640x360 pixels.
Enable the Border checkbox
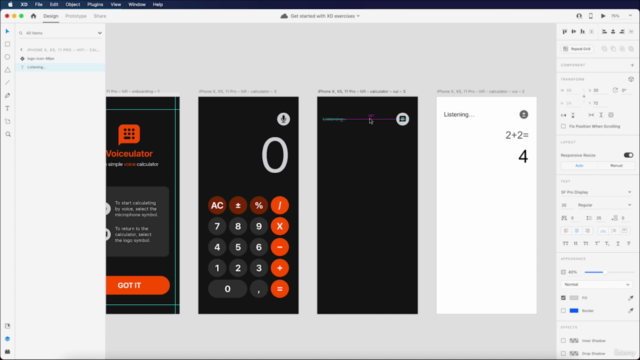coord(564,311)
